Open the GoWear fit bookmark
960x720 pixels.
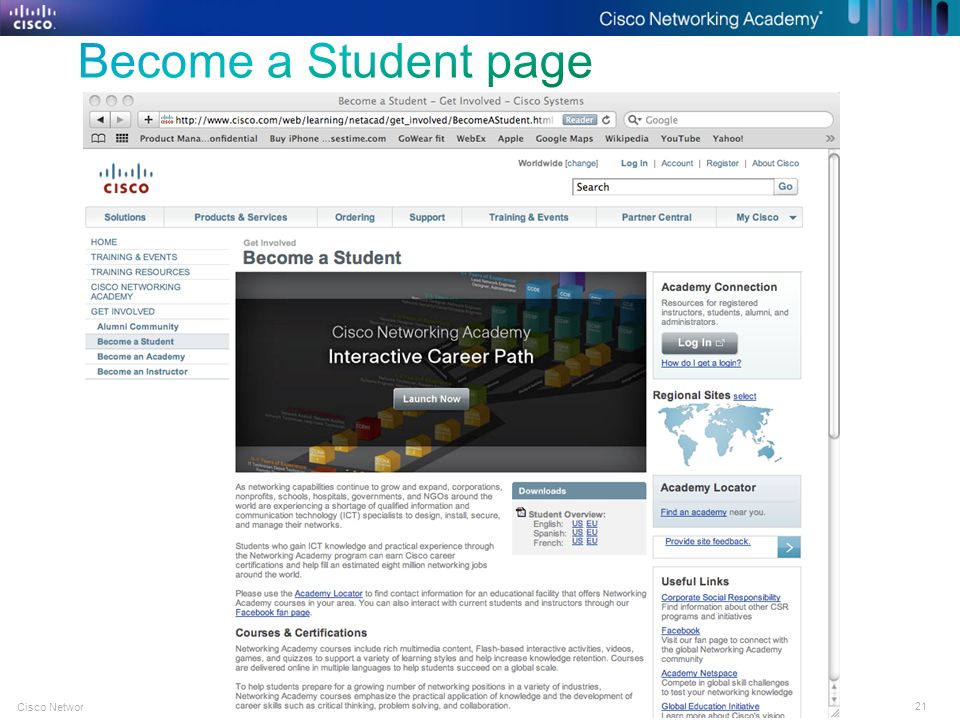point(421,138)
